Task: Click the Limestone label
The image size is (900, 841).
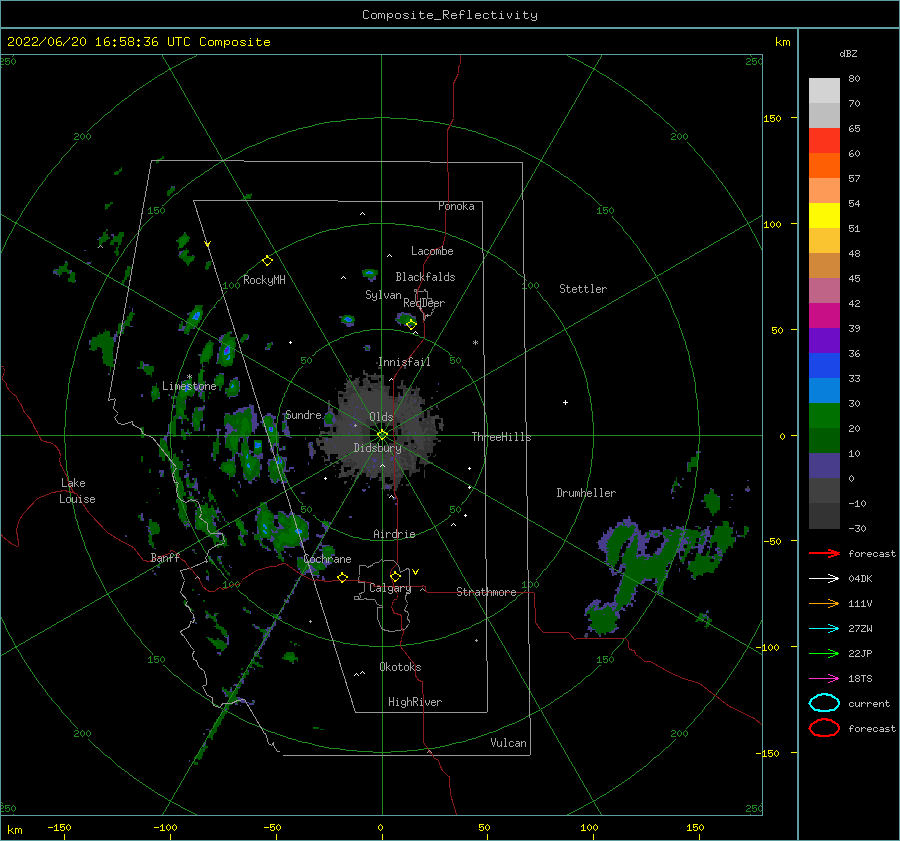Action: coord(189,386)
